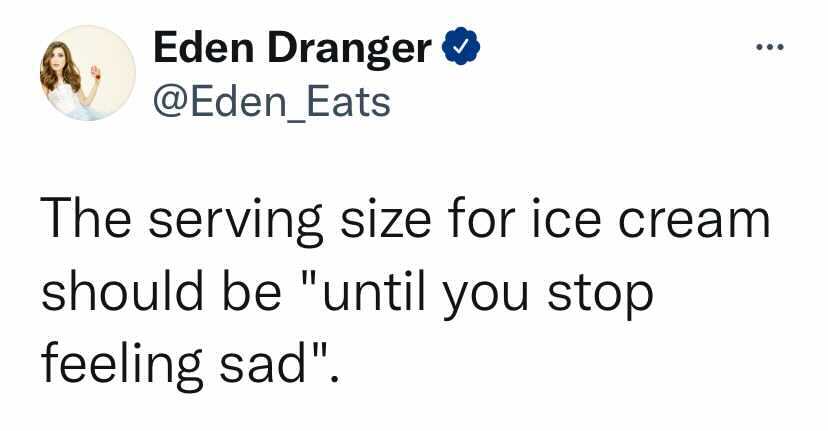Screen dimensions: 828x431
Task: Open the three-dot more options menu
Action: point(770,48)
